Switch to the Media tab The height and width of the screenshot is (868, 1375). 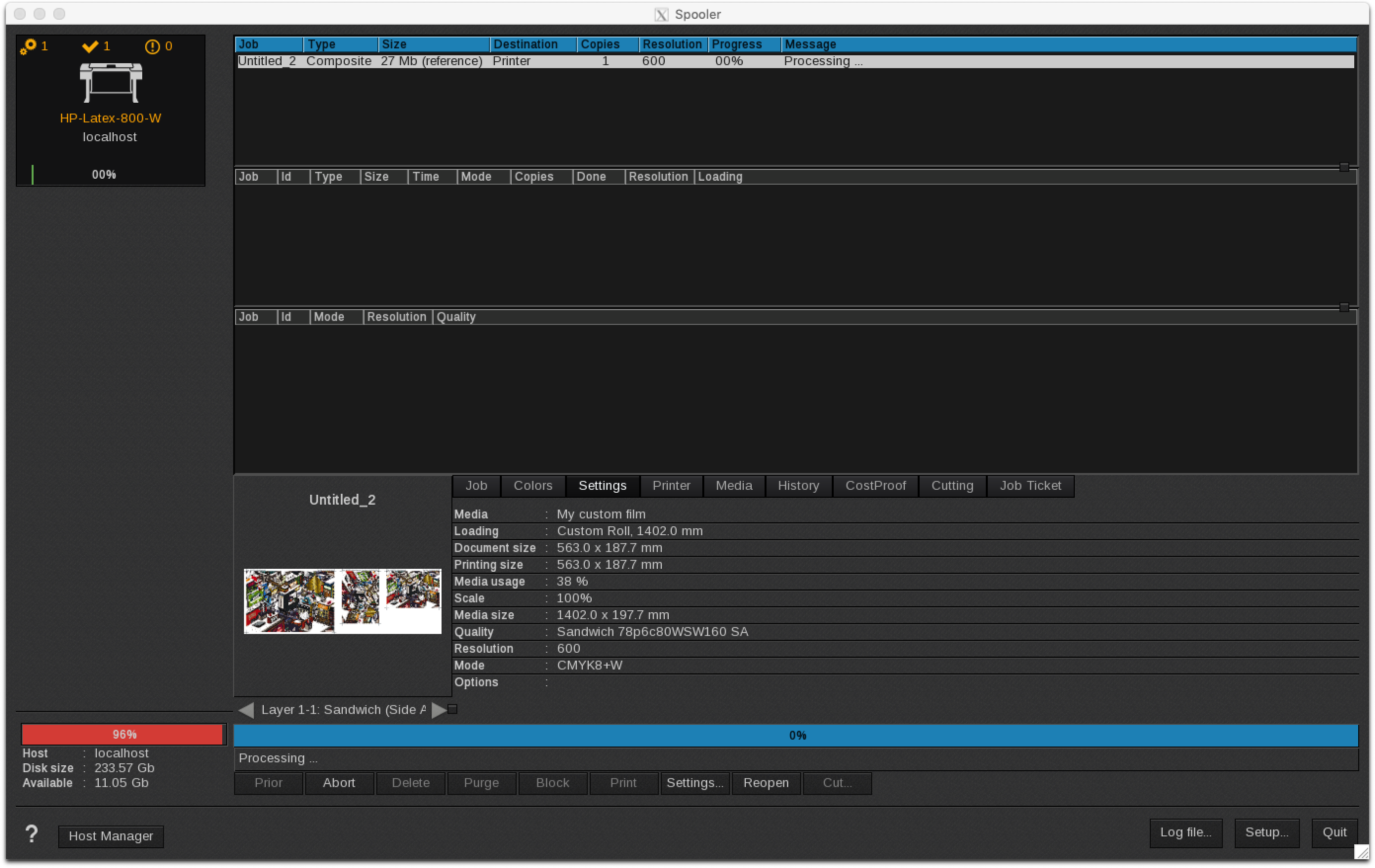tap(733, 486)
